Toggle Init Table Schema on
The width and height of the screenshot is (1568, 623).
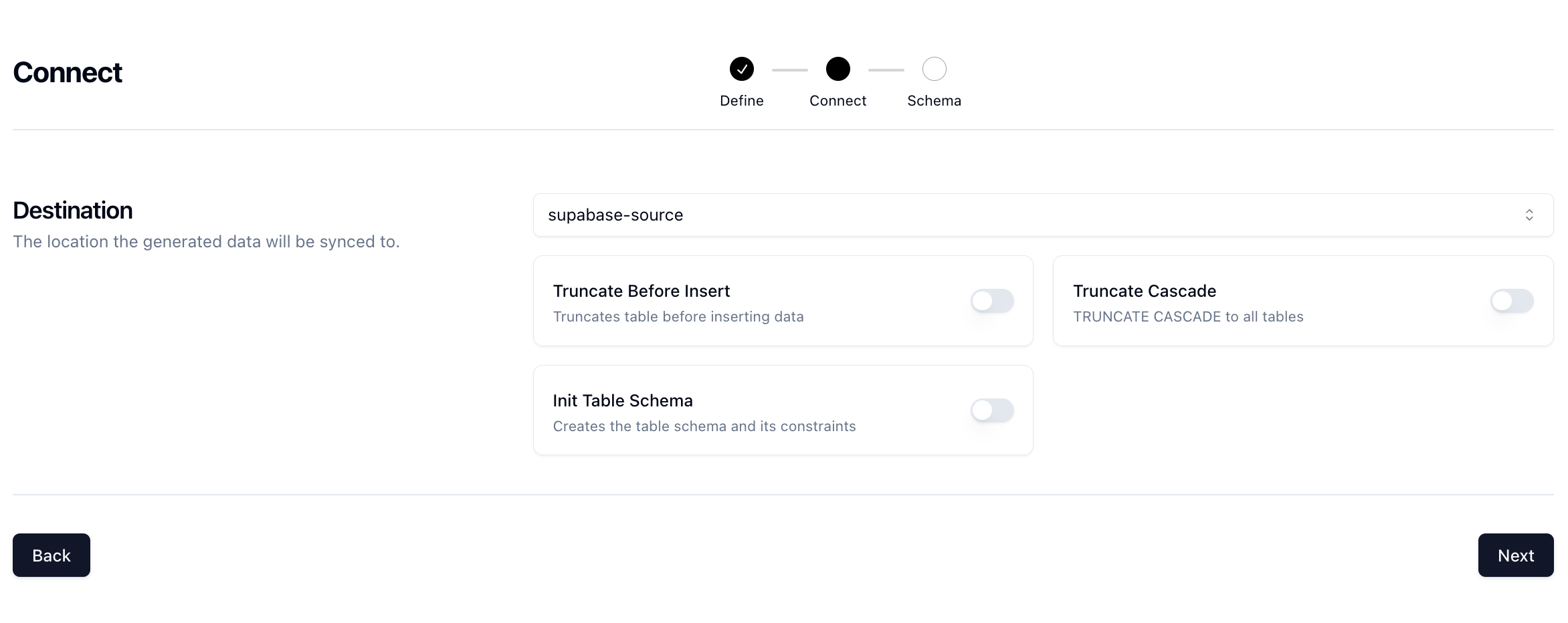click(992, 410)
